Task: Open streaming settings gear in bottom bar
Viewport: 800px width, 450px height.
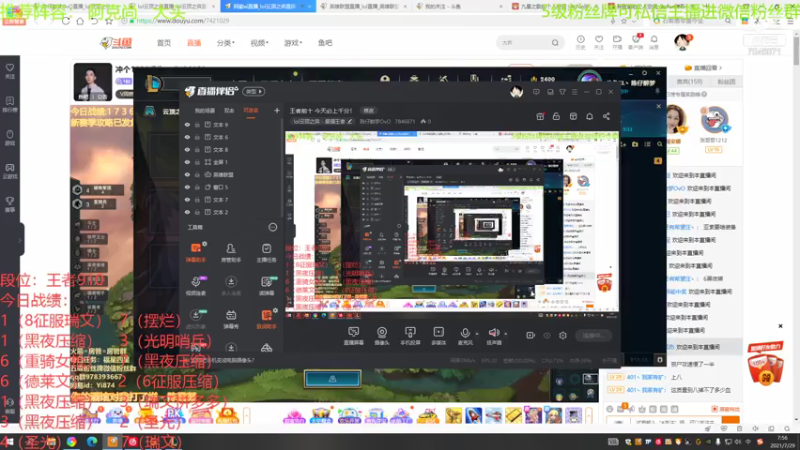Action: pyautogui.click(x=563, y=335)
